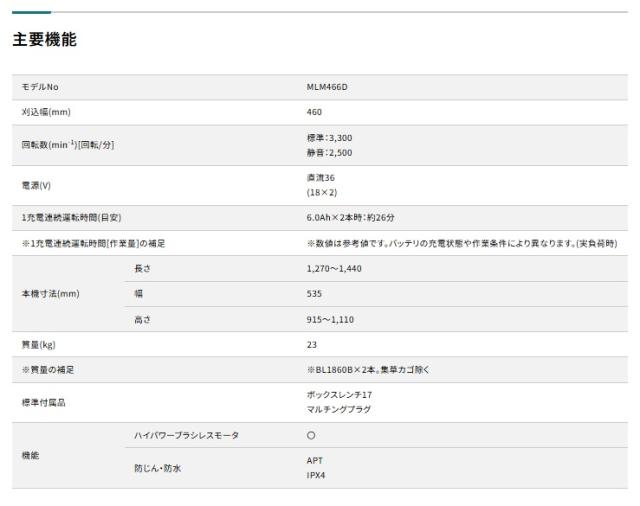Select width value 535
The image size is (640, 506).
pos(314,294)
